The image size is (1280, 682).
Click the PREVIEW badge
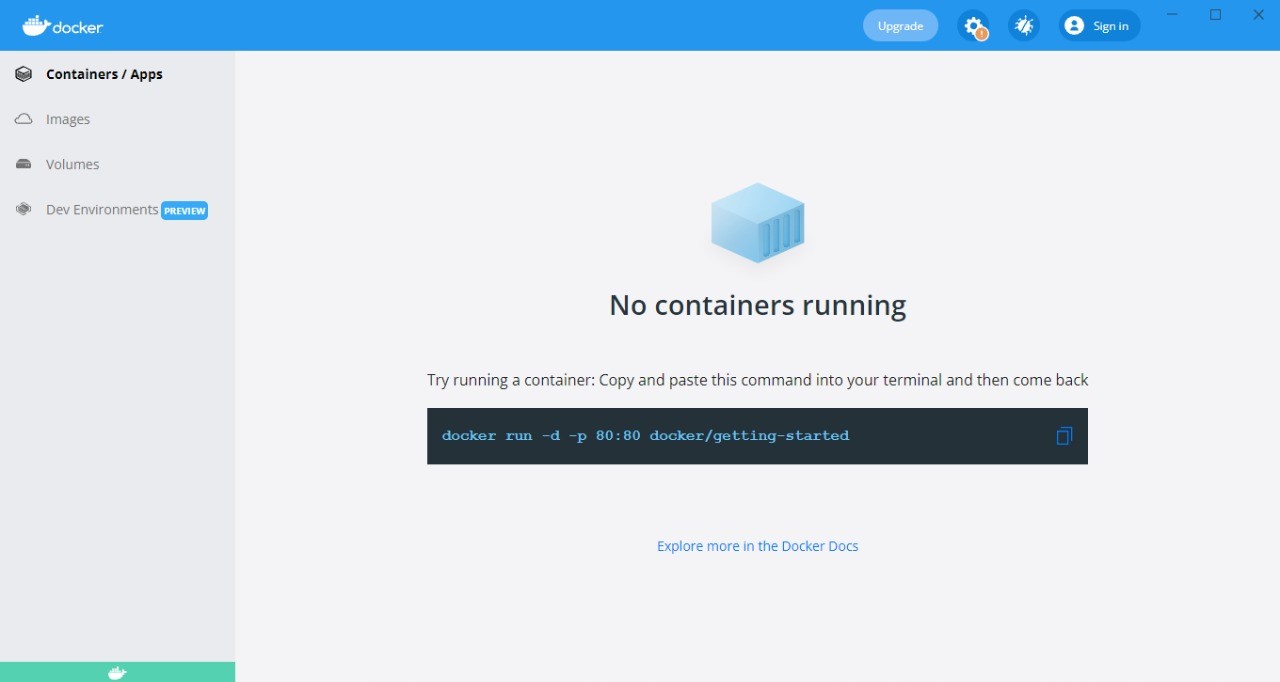[184, 211]
